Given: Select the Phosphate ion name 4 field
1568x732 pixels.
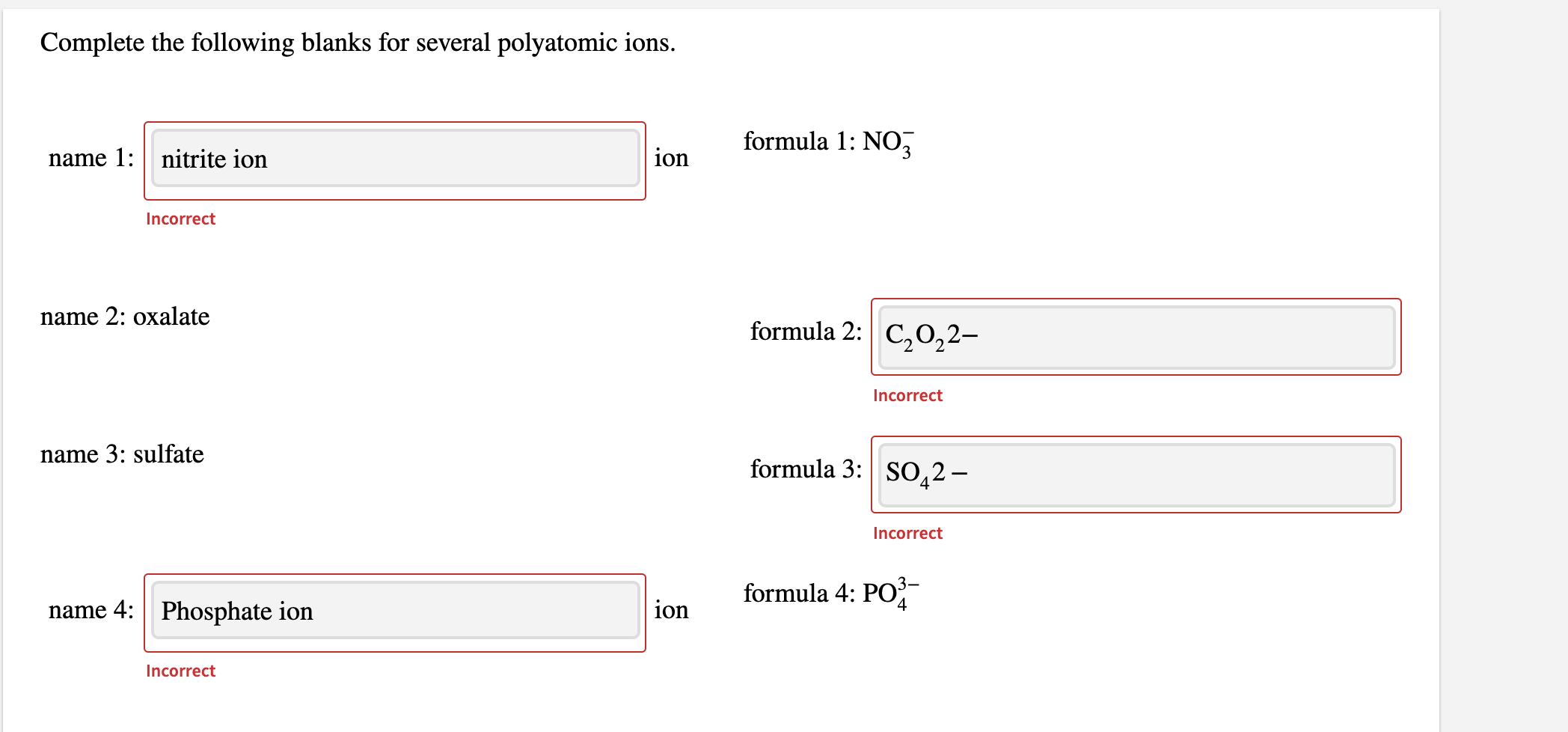Looking at the screenshot, I should pyautogui.click(x=394, y=611).
